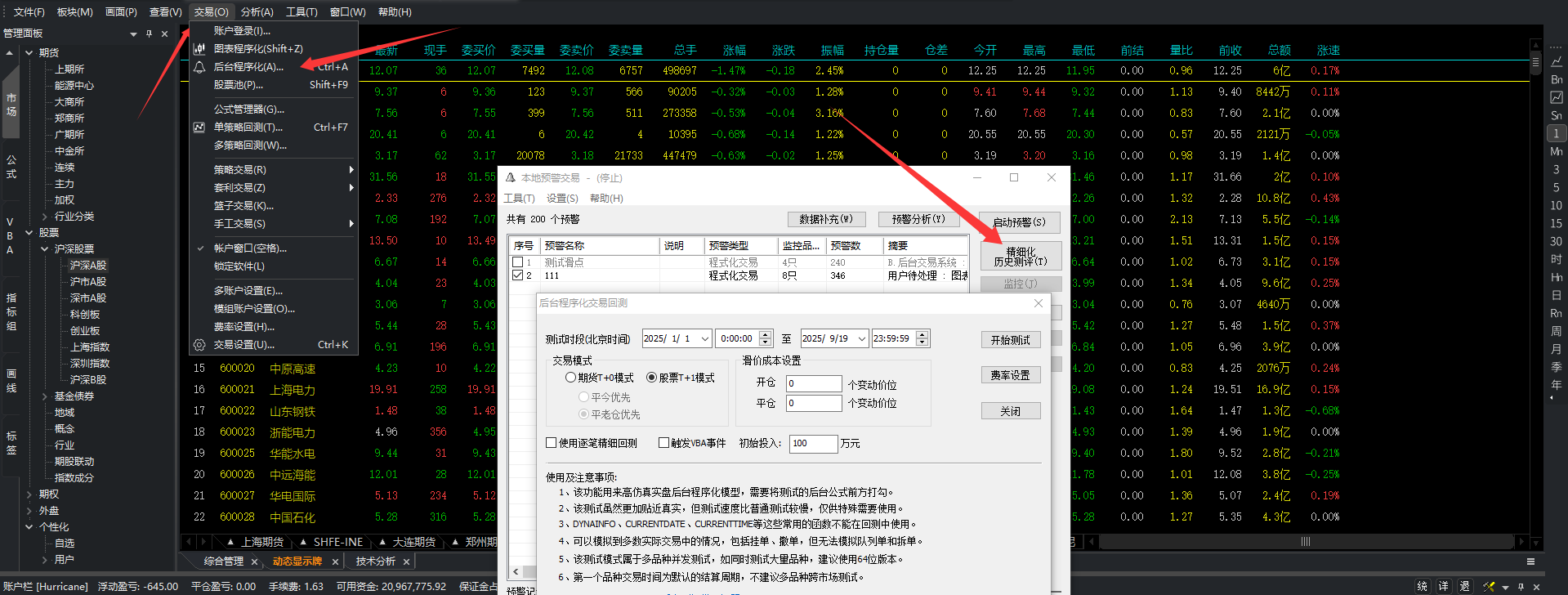1568x595 pixels.
Task: Click the bell icon beside 后台程序化
Action: [199, 67]
